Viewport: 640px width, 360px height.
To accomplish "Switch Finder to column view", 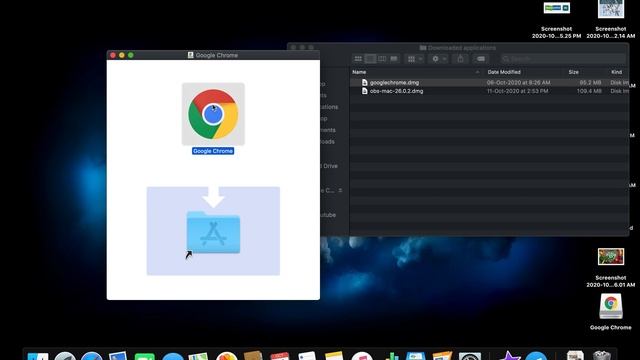I will (x=382, y=59).
